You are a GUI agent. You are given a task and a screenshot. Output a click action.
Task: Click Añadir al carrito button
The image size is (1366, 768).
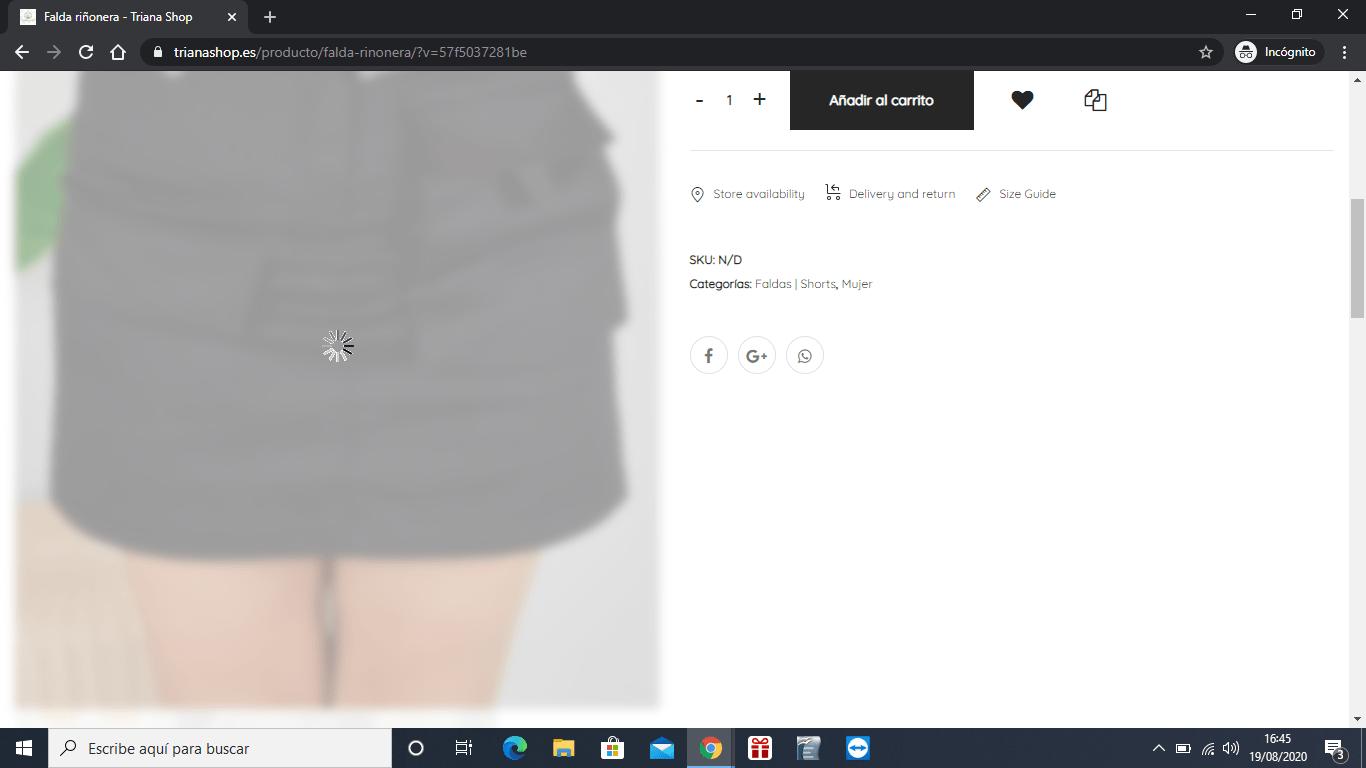pyautogui.click(x=882, y=100)
